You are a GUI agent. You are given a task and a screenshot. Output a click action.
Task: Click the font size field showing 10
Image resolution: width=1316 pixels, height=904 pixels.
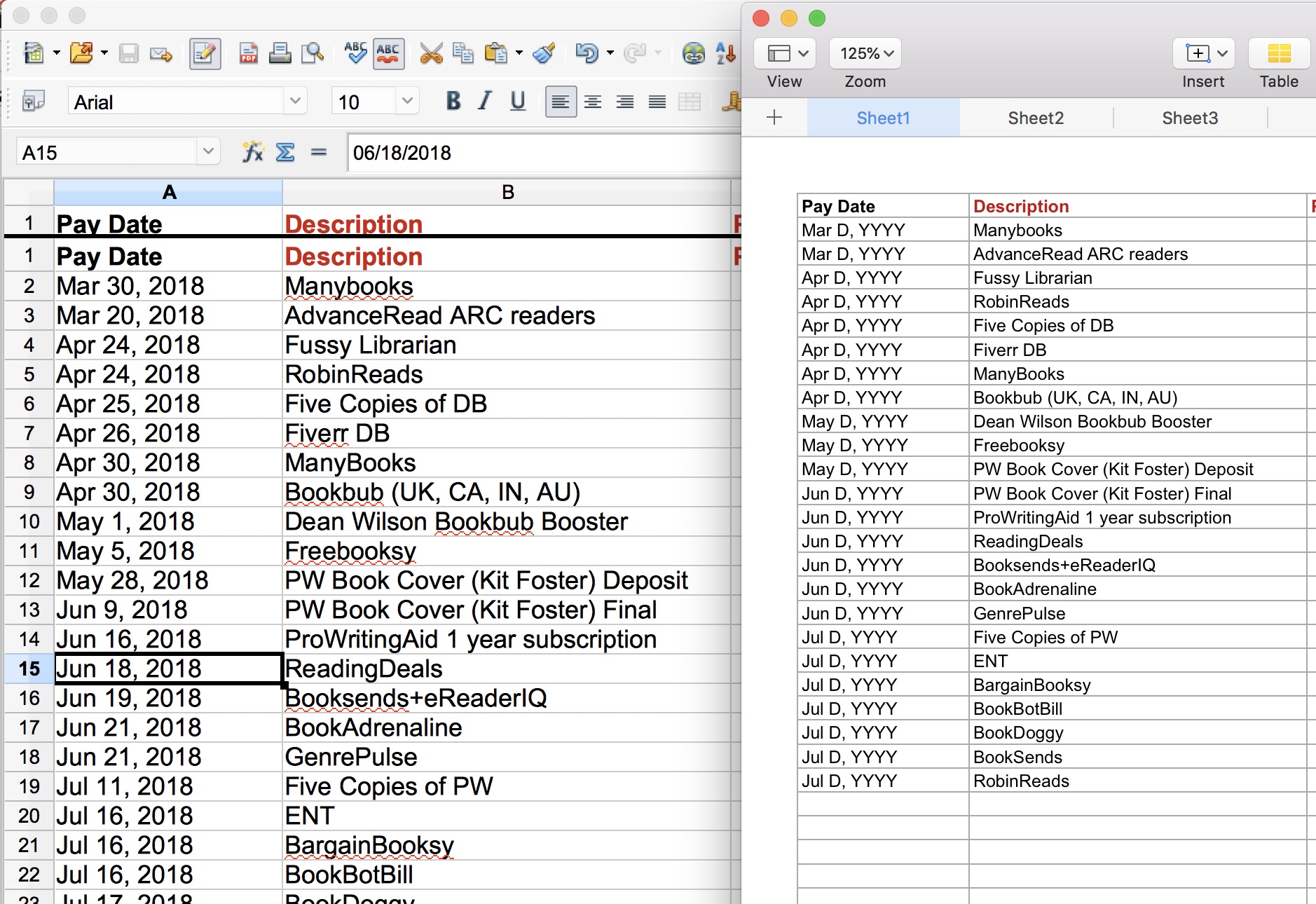click(x=364, y=102)
